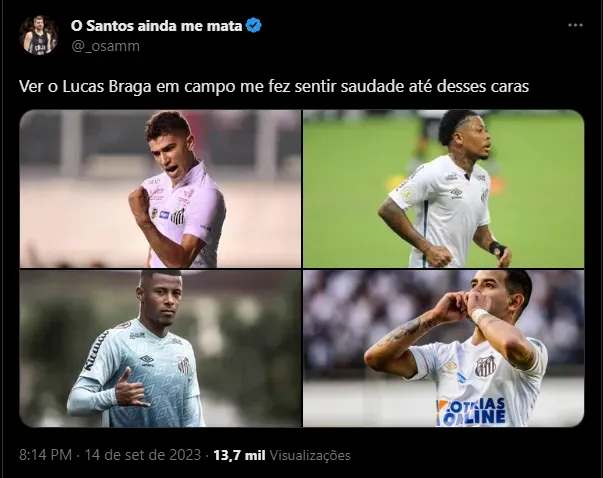Click the Umbro logo on the light-blue training shirt
Screen dimensions: 603x478
pos(147,360)
